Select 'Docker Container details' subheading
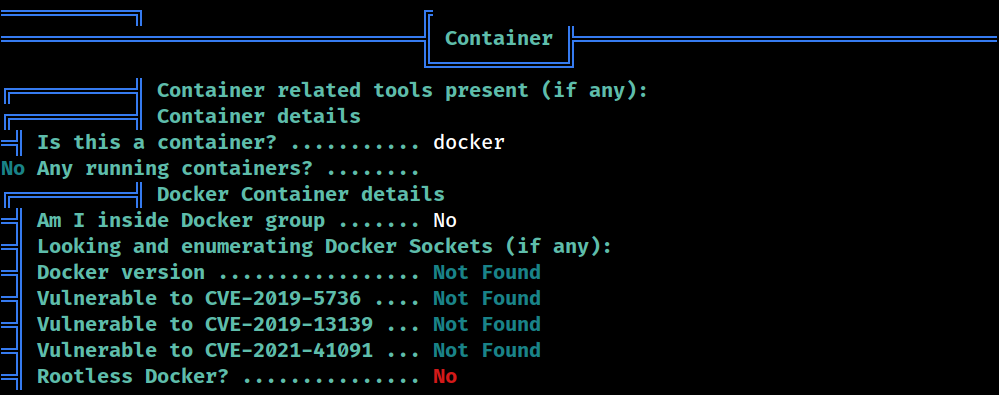The height and width of the screenshot is (395, 999). (x=301, y=194)
